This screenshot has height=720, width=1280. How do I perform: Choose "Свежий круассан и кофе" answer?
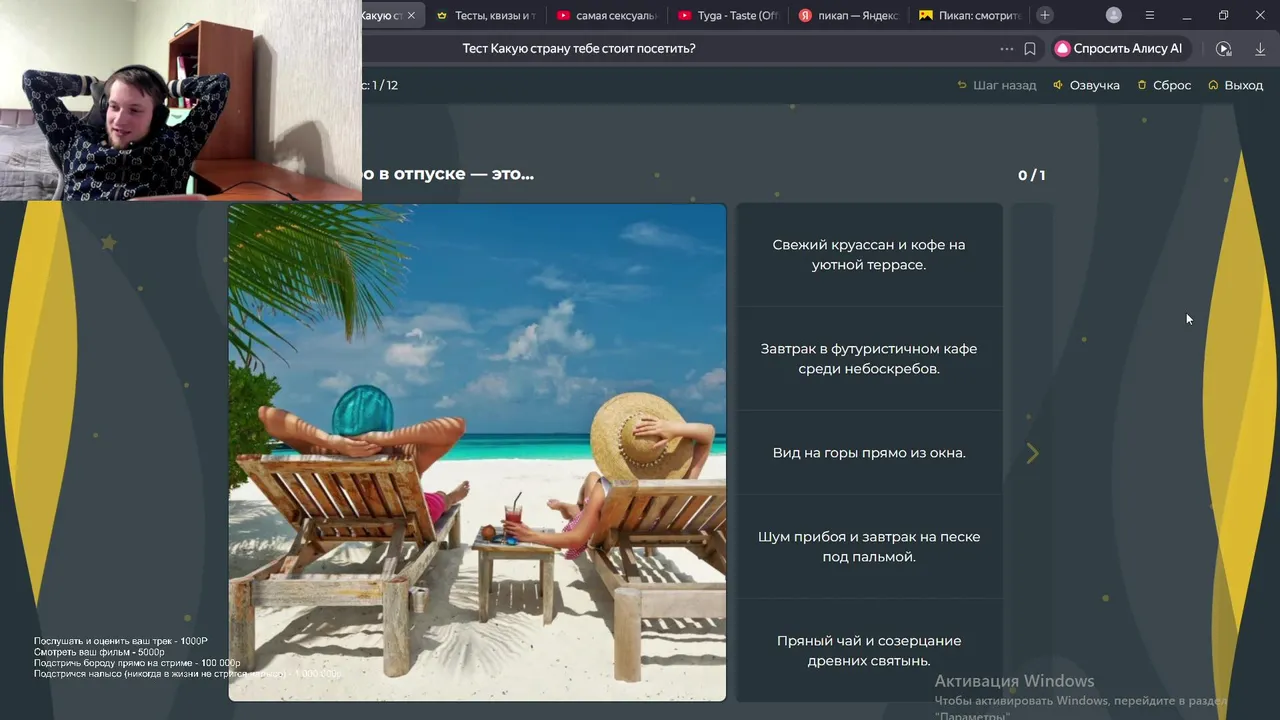point(869,255)
